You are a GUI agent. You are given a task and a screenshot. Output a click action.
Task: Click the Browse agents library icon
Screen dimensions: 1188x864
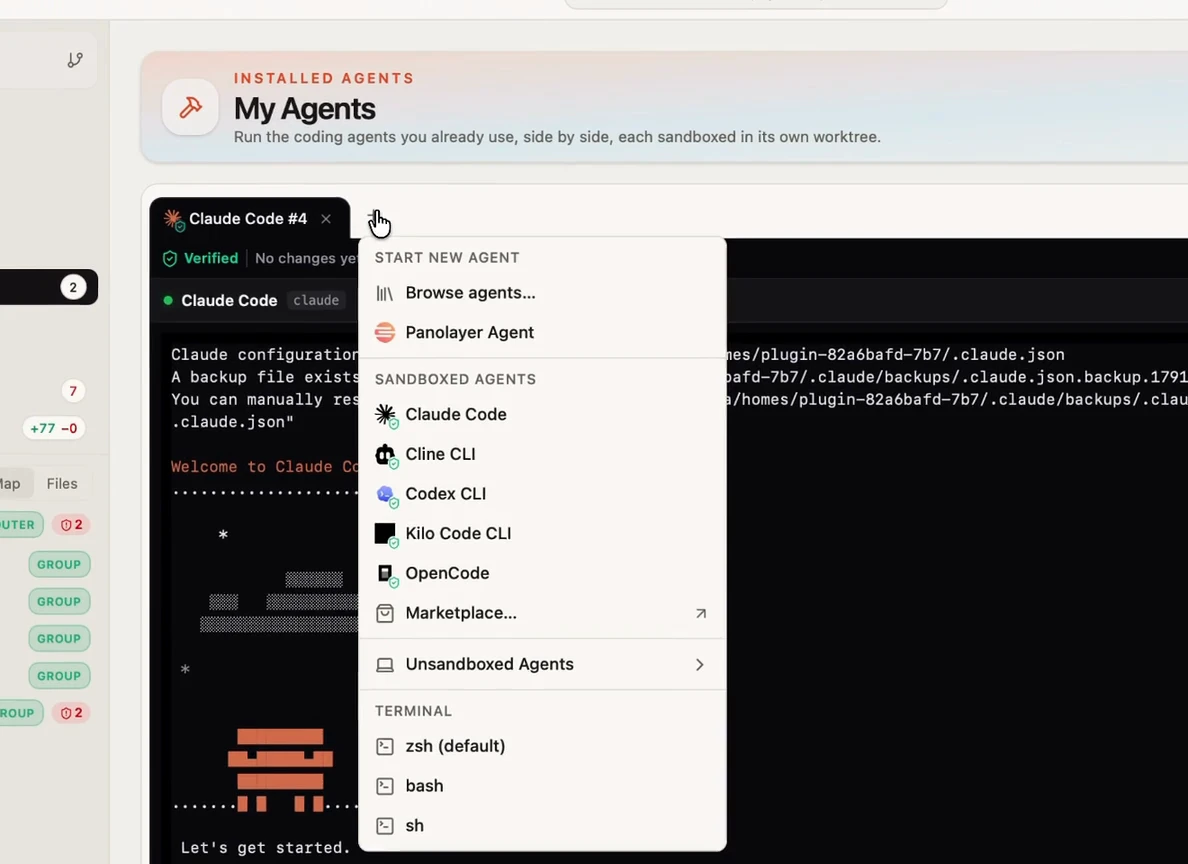tap(385, 293)
